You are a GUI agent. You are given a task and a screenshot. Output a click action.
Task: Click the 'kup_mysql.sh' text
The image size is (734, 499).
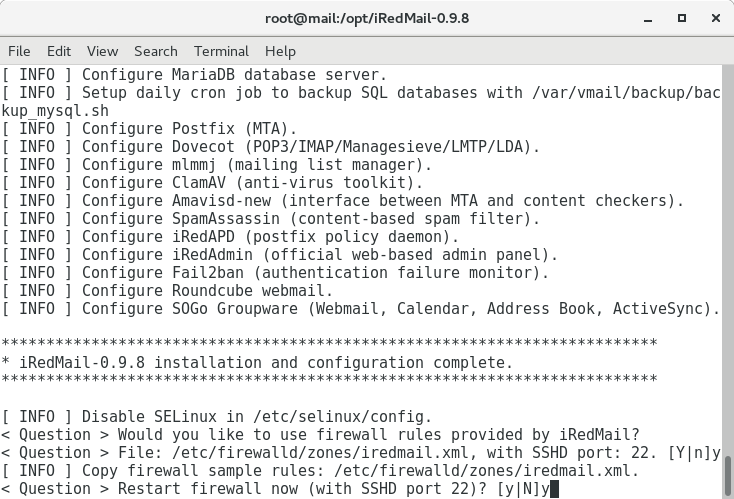55,111
